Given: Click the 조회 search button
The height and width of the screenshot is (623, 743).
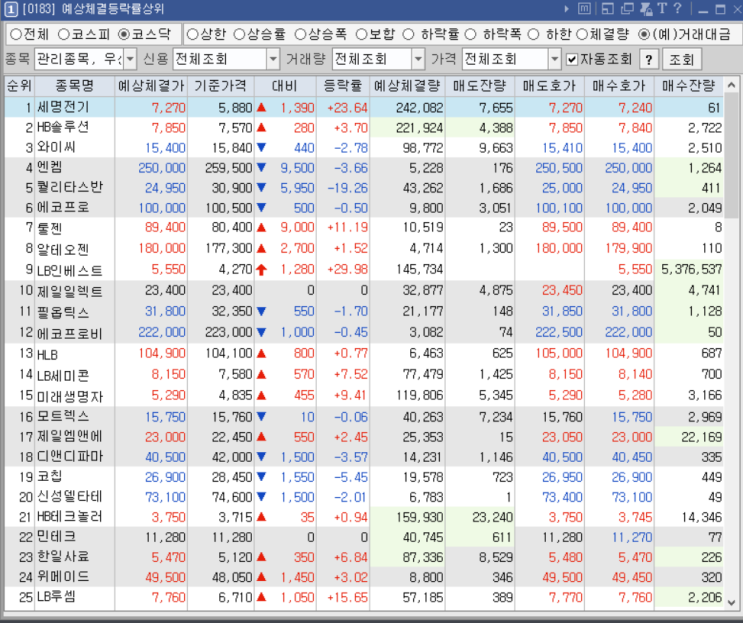Looking at the screenshot, I should (681, 59).
